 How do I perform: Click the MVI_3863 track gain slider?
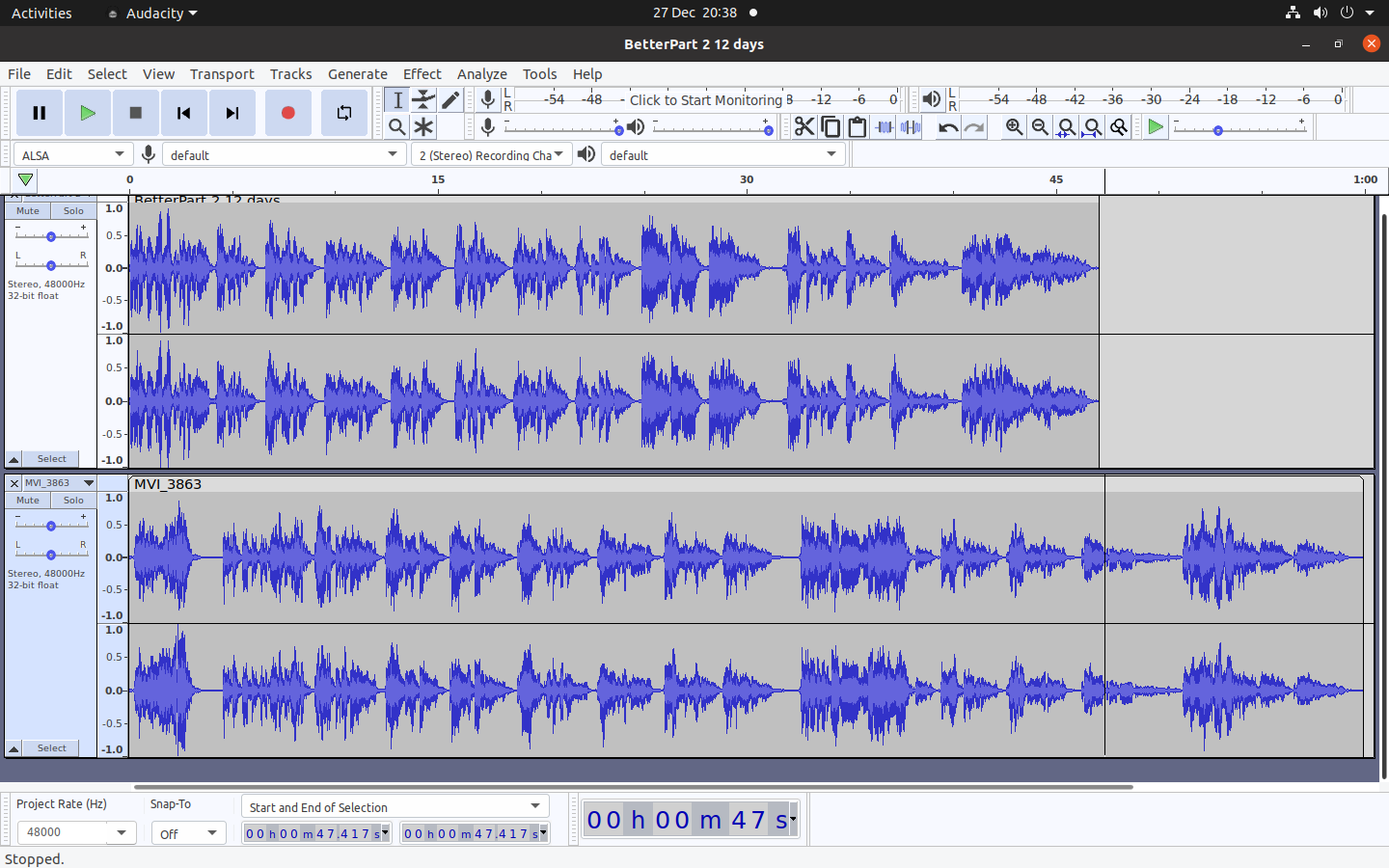tap(51, 526)
